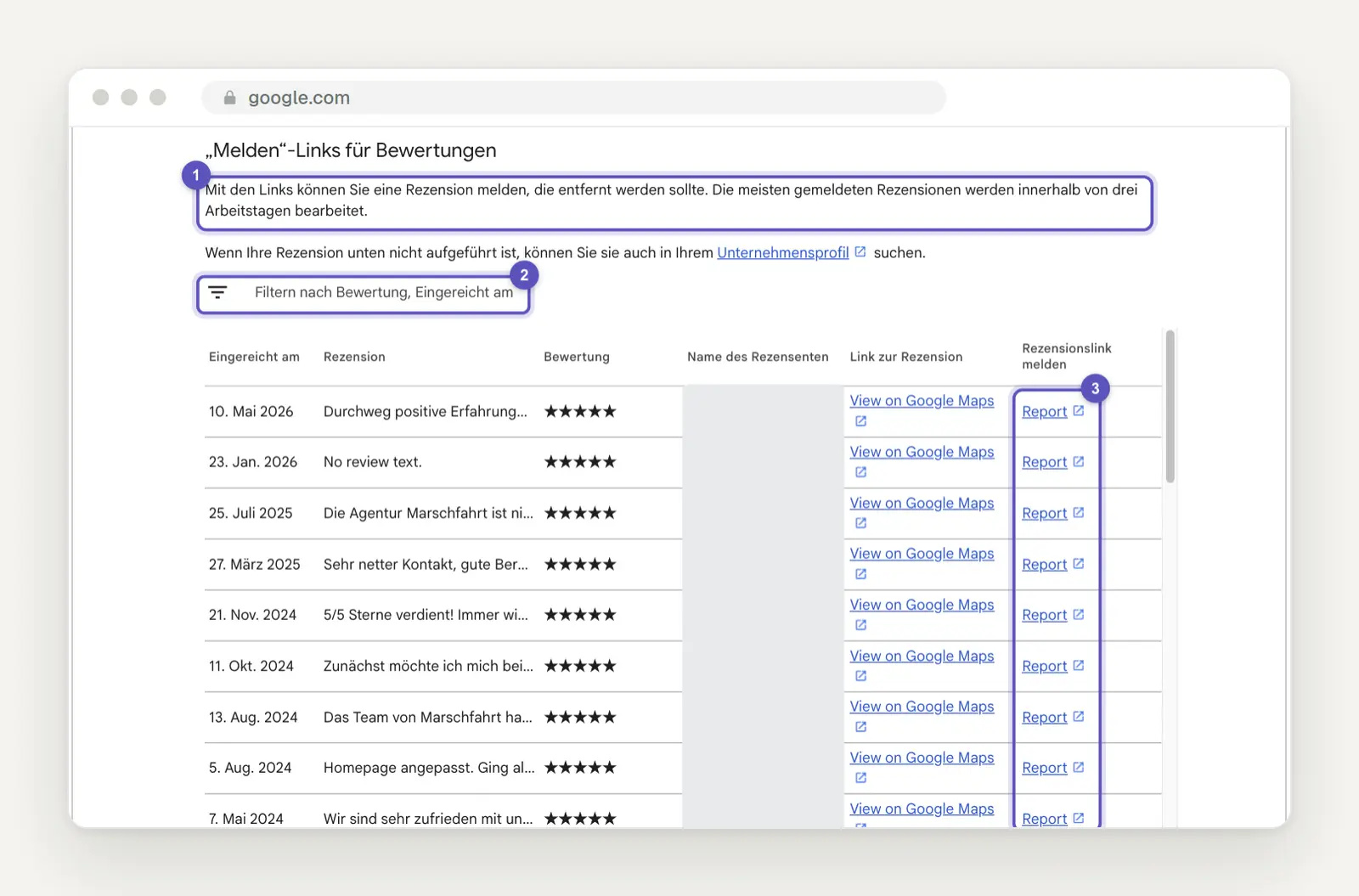Click external icon beside Report for 25. Juli 2025

1079,513
